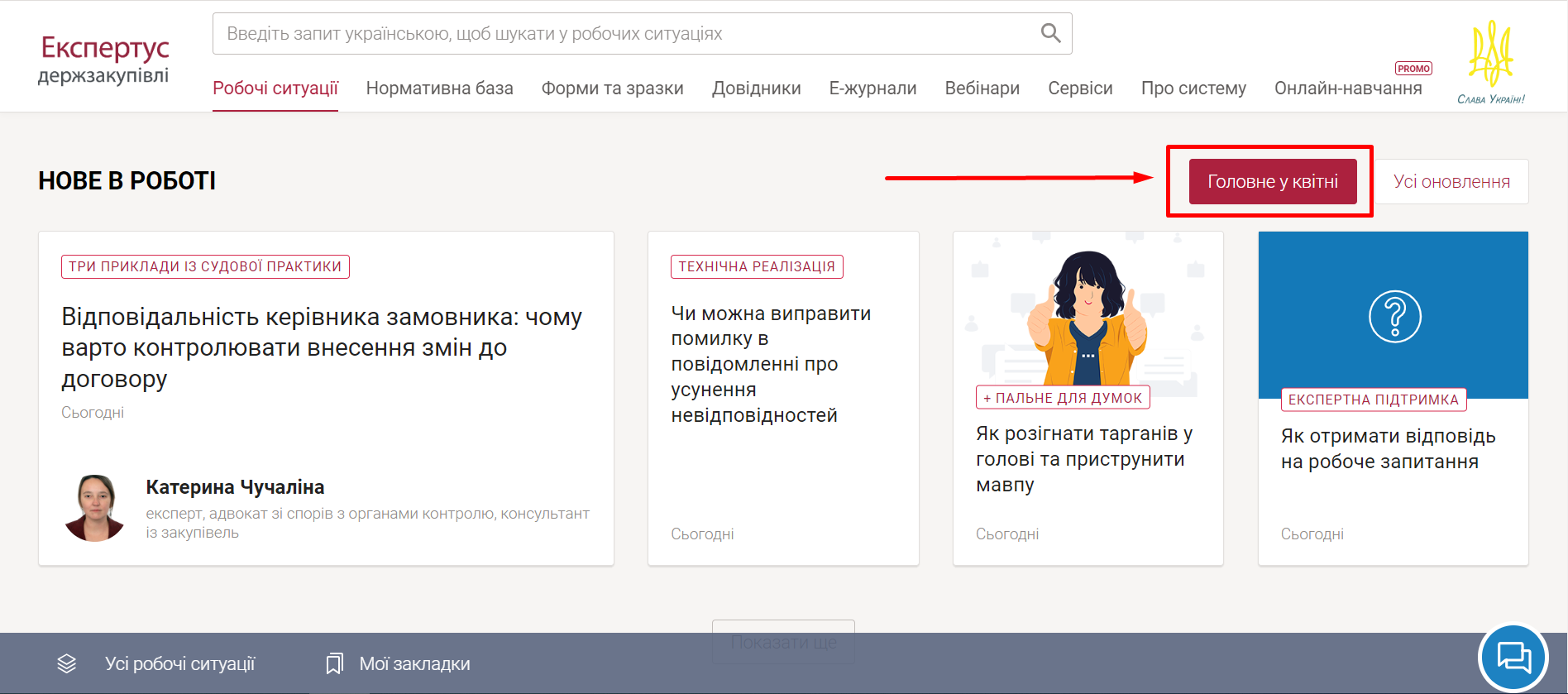1568x694 pixels.
Task: Open the thumbs-up woman illustration card
Action: pos(1088,314)
